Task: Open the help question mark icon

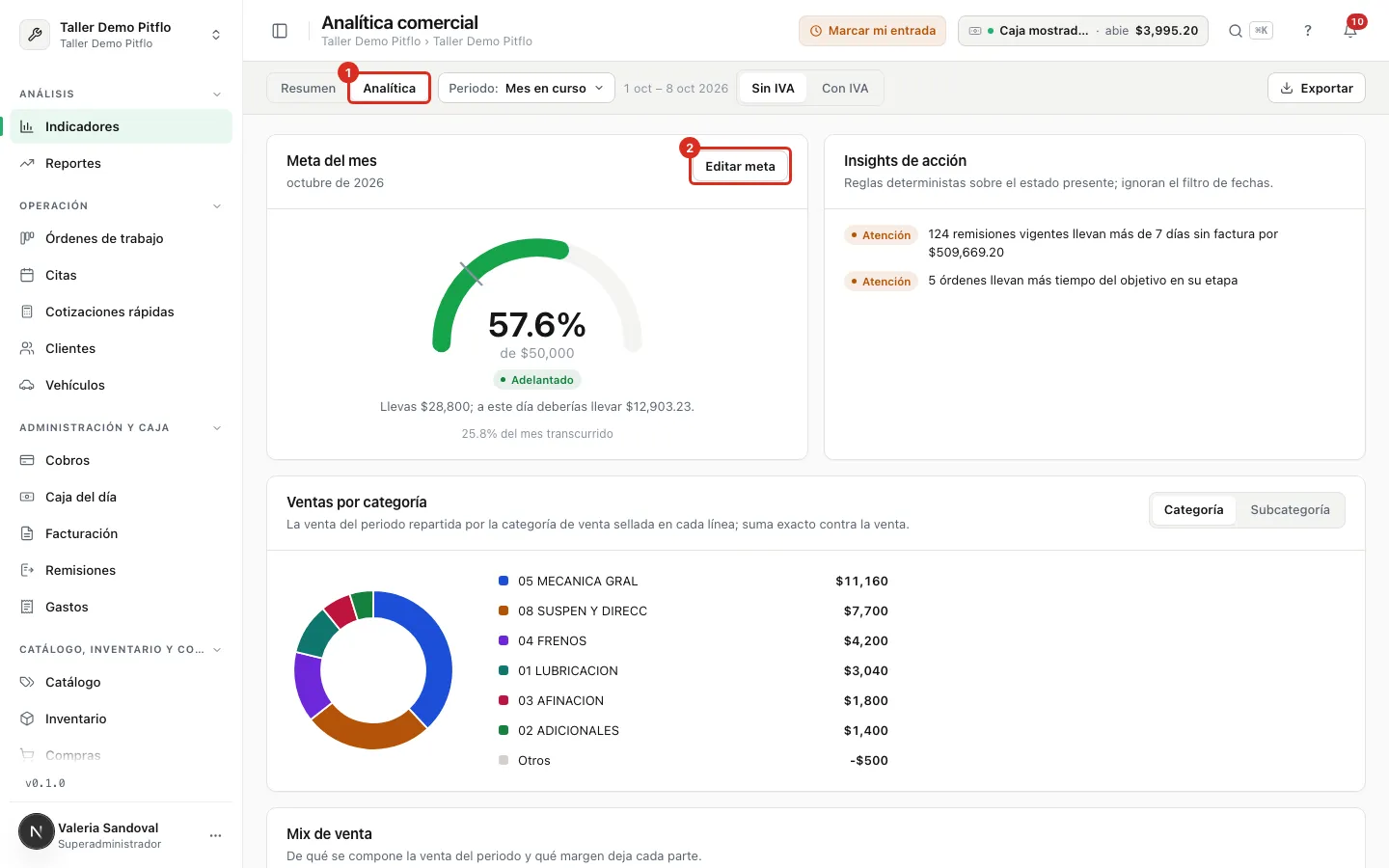Action: pos(1308,31)
